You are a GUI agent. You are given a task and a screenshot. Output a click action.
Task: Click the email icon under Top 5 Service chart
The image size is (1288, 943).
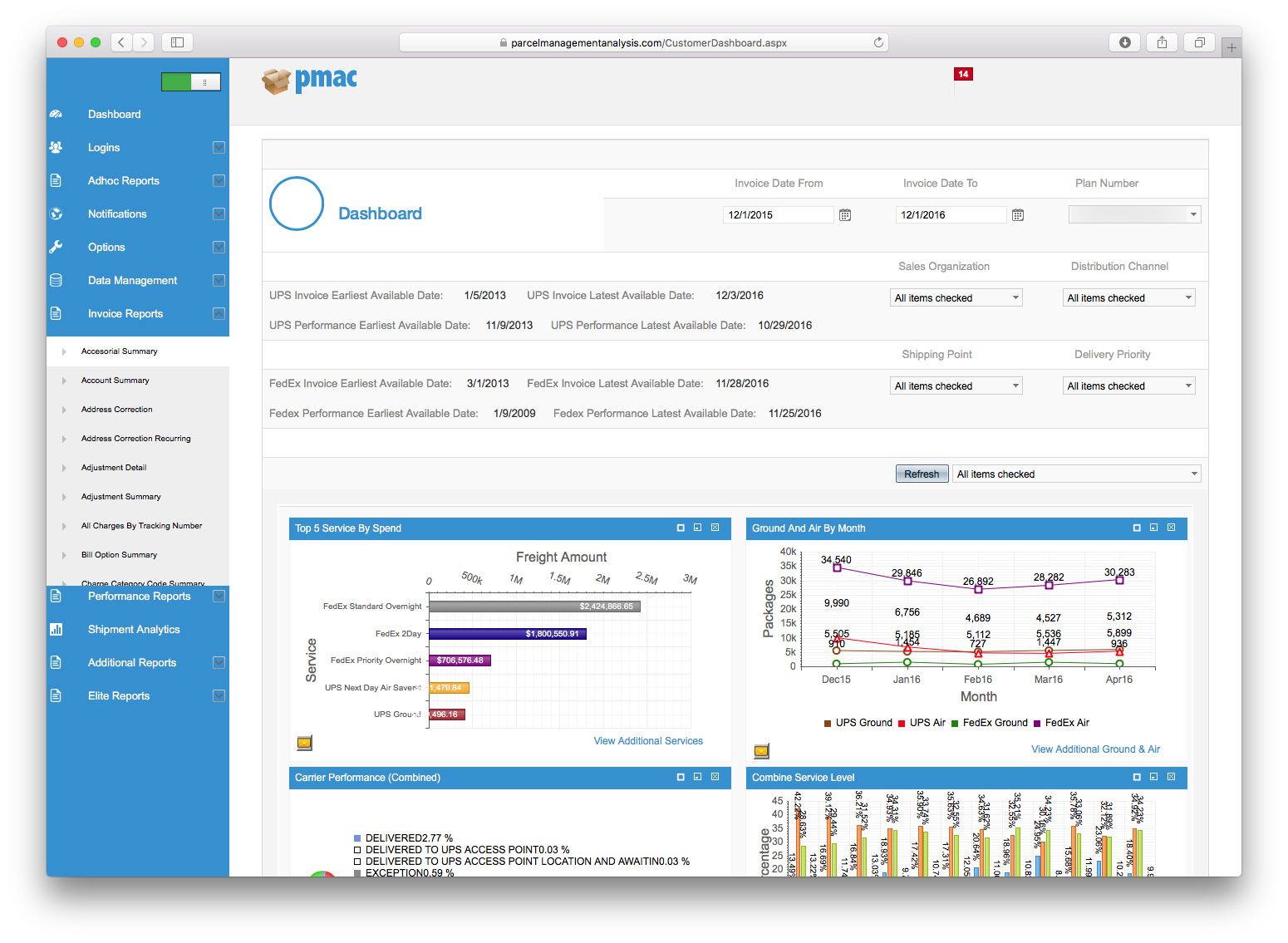[305, 743]
